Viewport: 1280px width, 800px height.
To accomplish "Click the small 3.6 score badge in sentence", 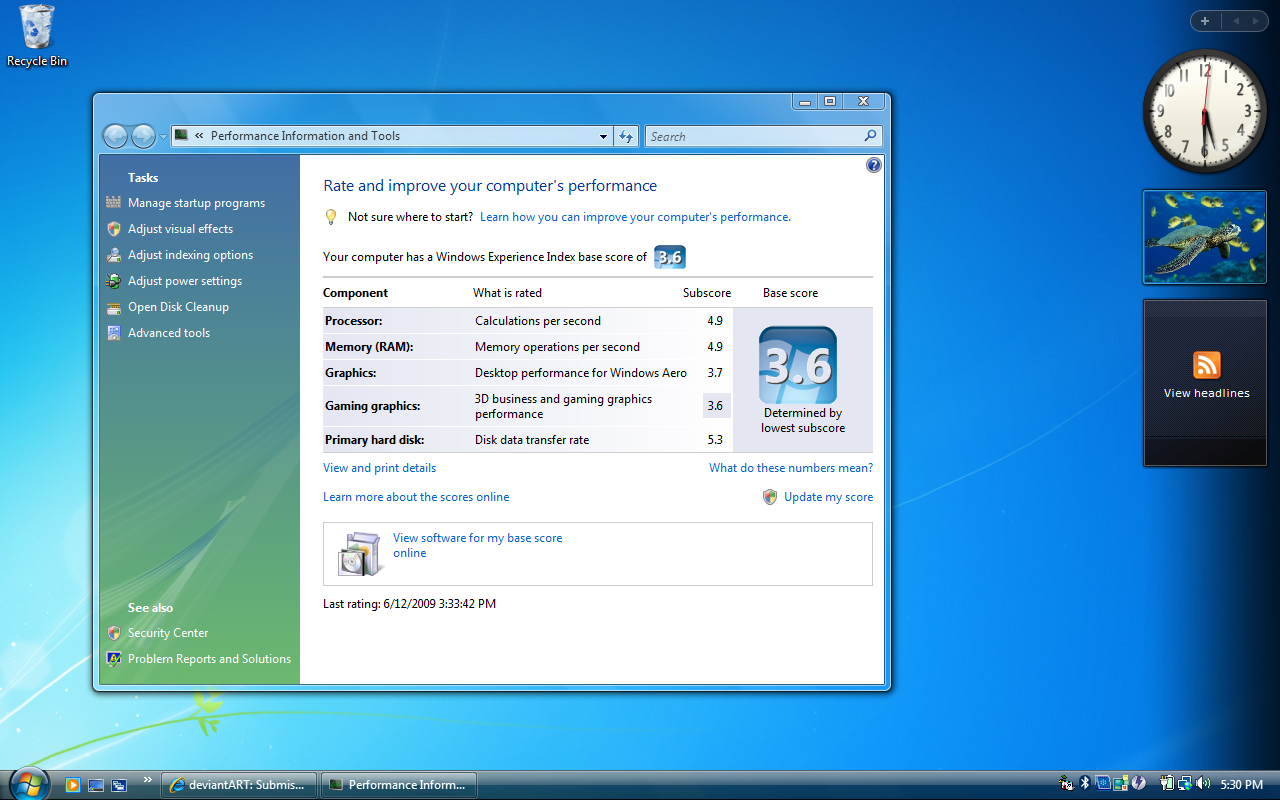I will coord(670,257).
